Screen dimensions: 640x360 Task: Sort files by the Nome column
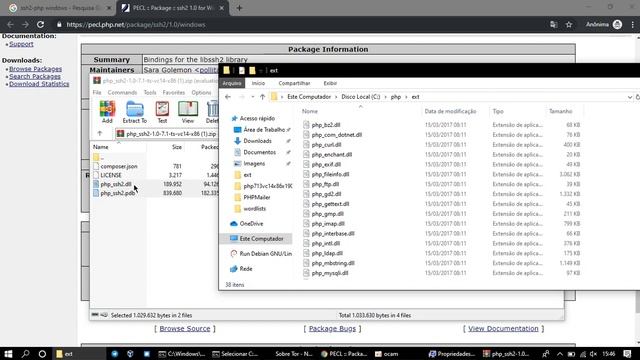coord(310,111)
